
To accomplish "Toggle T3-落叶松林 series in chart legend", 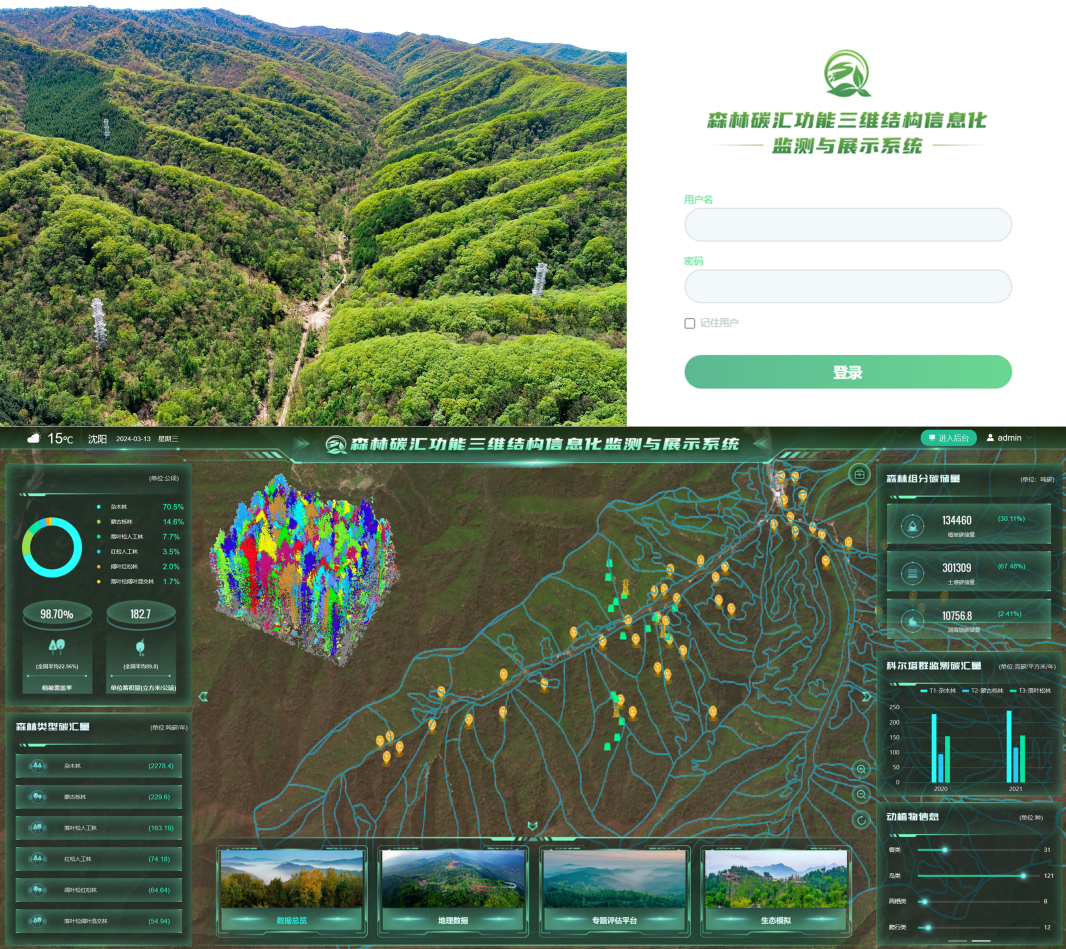I will 1030,691.
